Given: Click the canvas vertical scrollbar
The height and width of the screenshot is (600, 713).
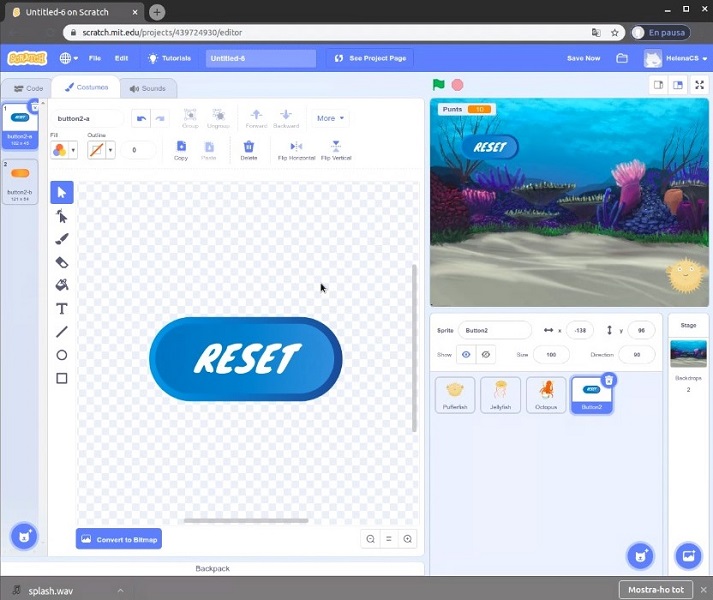Looking at the screenshot, I should (414, 348).
